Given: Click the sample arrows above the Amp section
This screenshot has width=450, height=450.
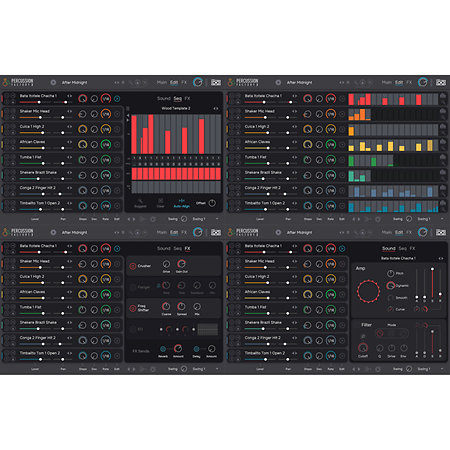Looking at the screenshot, I should click(x=441, y=258).
